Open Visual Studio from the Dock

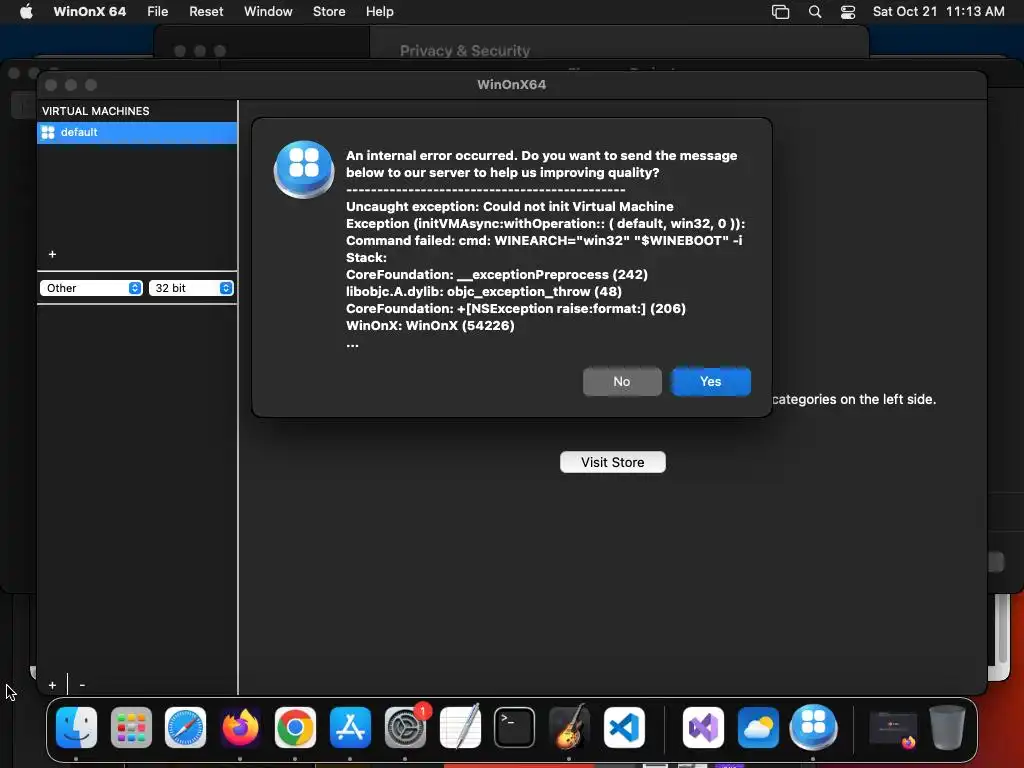click(x=703, y=728)
